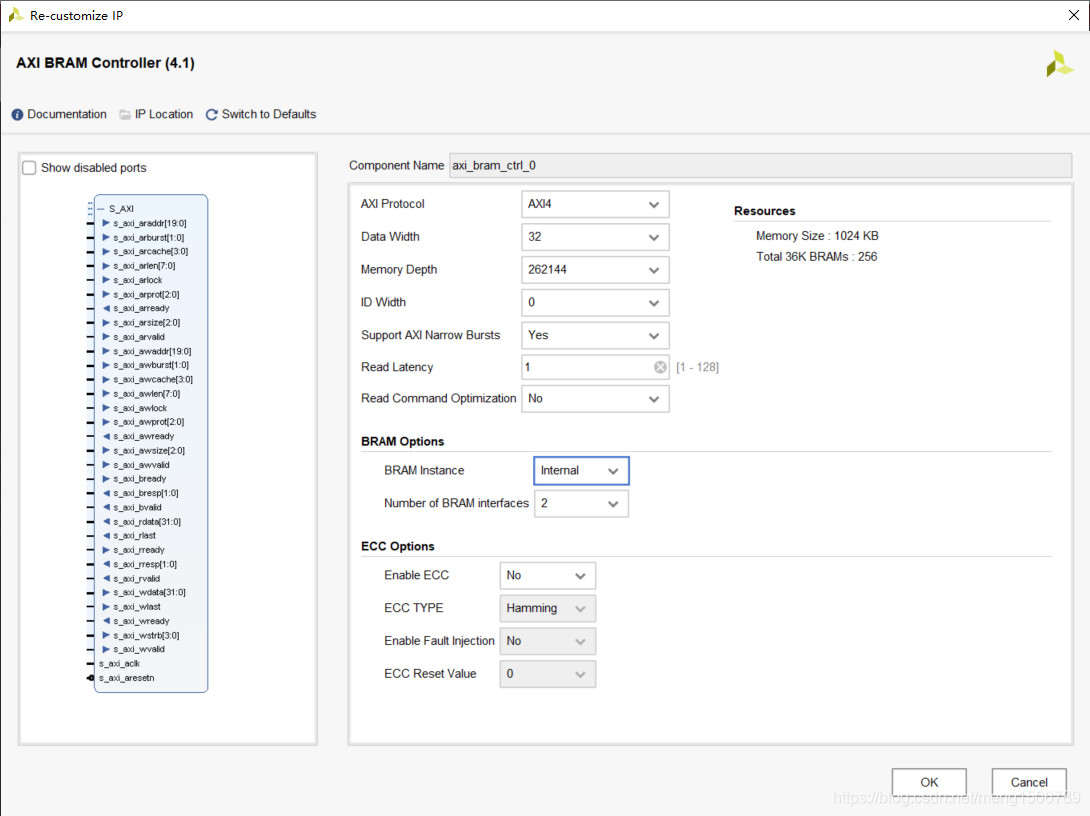The image size is (1090, 816).
Task: Click the Documentation info icon
Action: click(x=17, y=115)
